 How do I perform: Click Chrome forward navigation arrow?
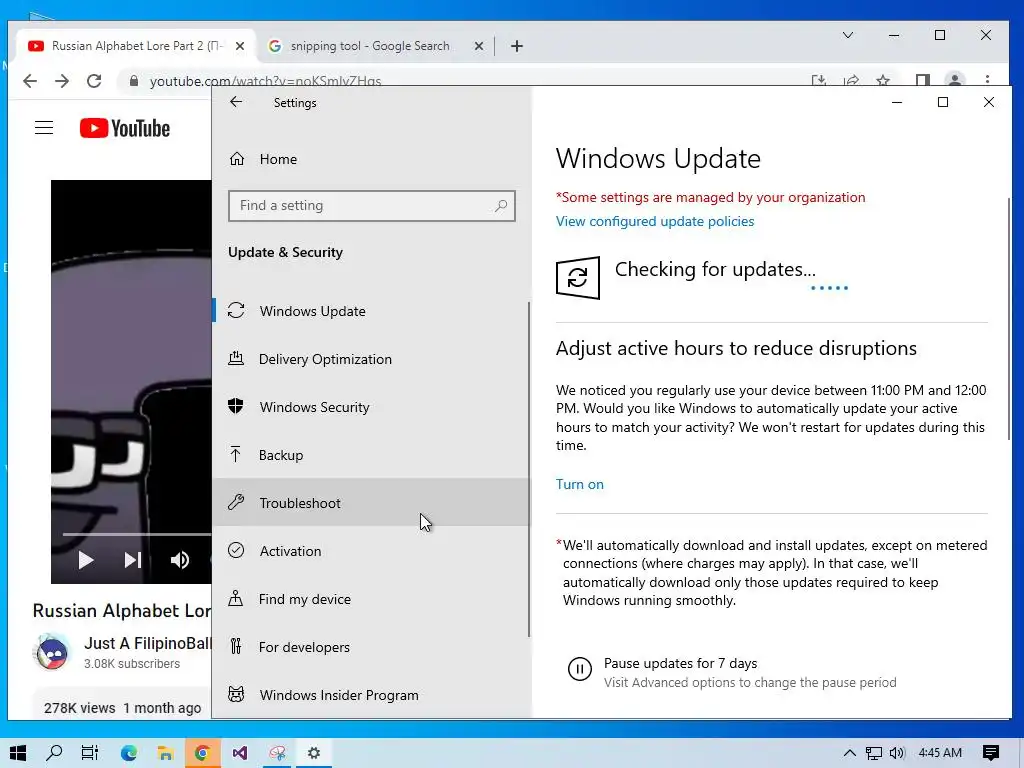[62, 80]
